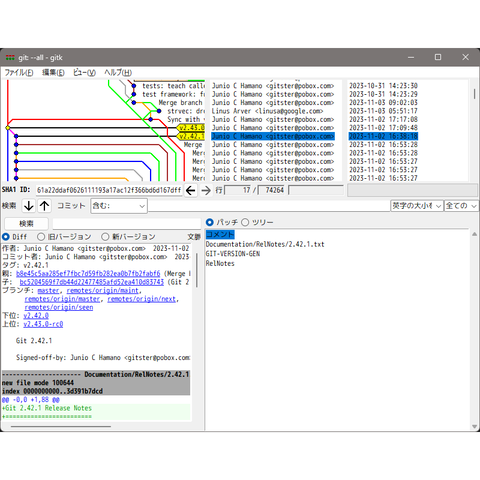Open the 英字の大小 case-sensitivity dropdown

(417, 206)
